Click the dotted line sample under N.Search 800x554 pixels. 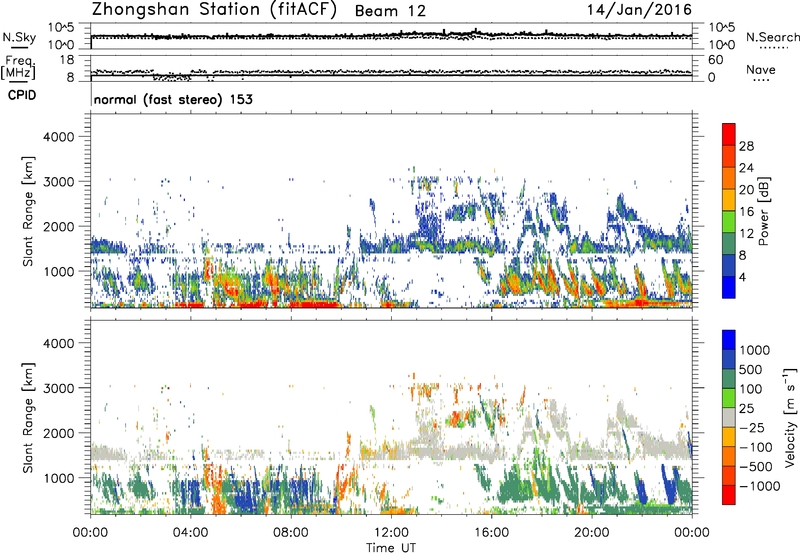click(x=773, y=48)
